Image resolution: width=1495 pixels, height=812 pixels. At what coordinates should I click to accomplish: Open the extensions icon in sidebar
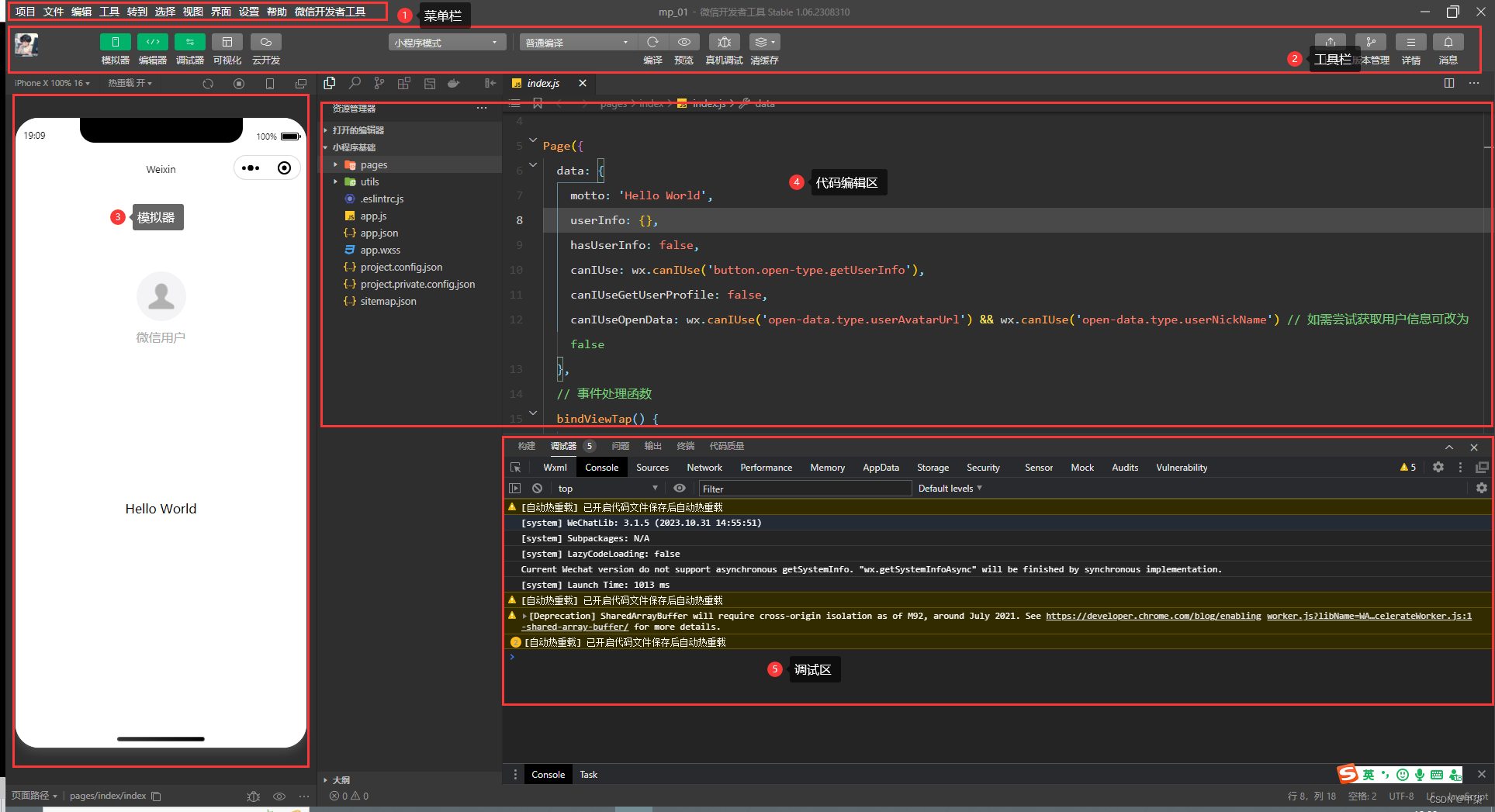click(404, 83)
